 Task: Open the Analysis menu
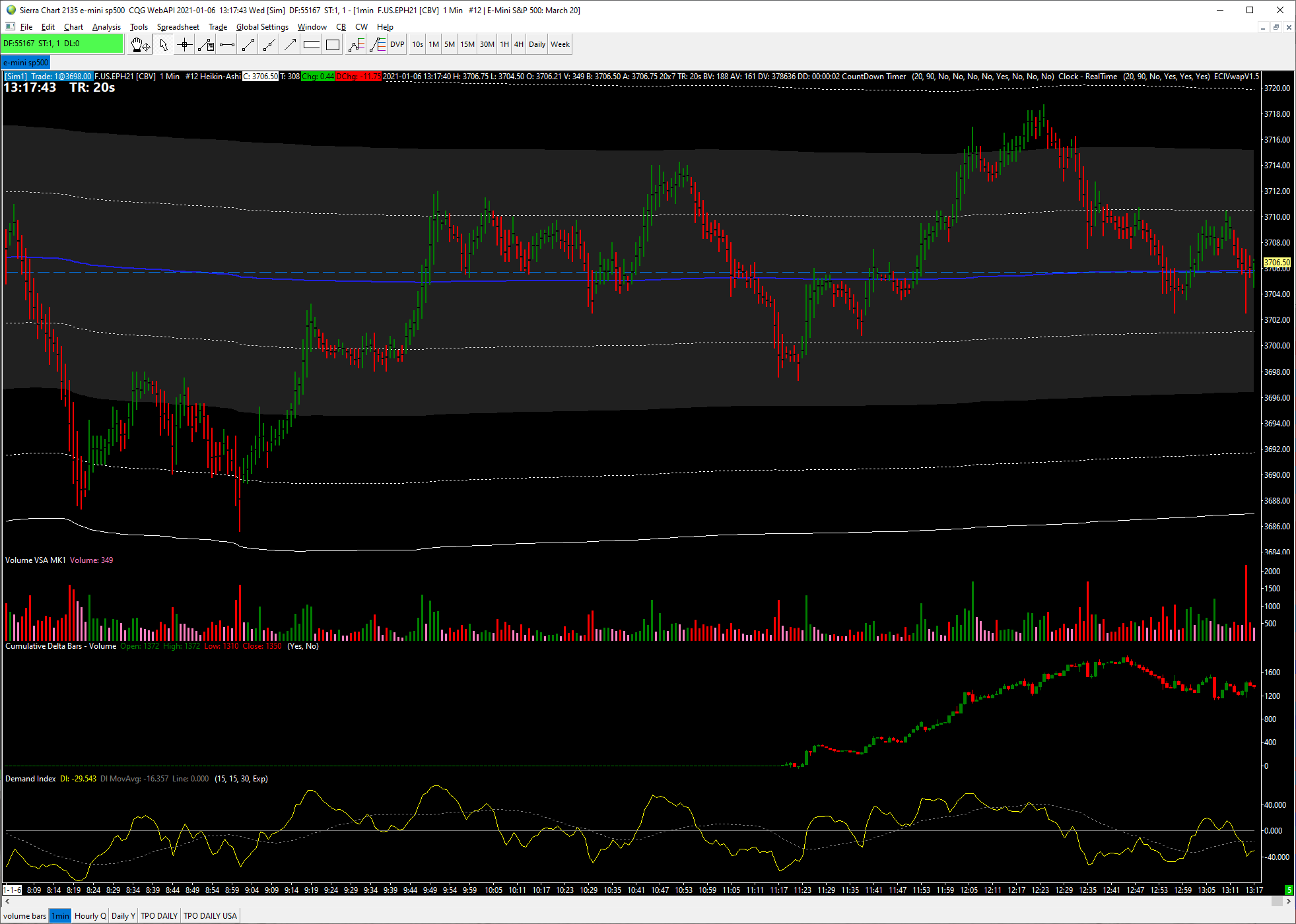pos(106,27)
